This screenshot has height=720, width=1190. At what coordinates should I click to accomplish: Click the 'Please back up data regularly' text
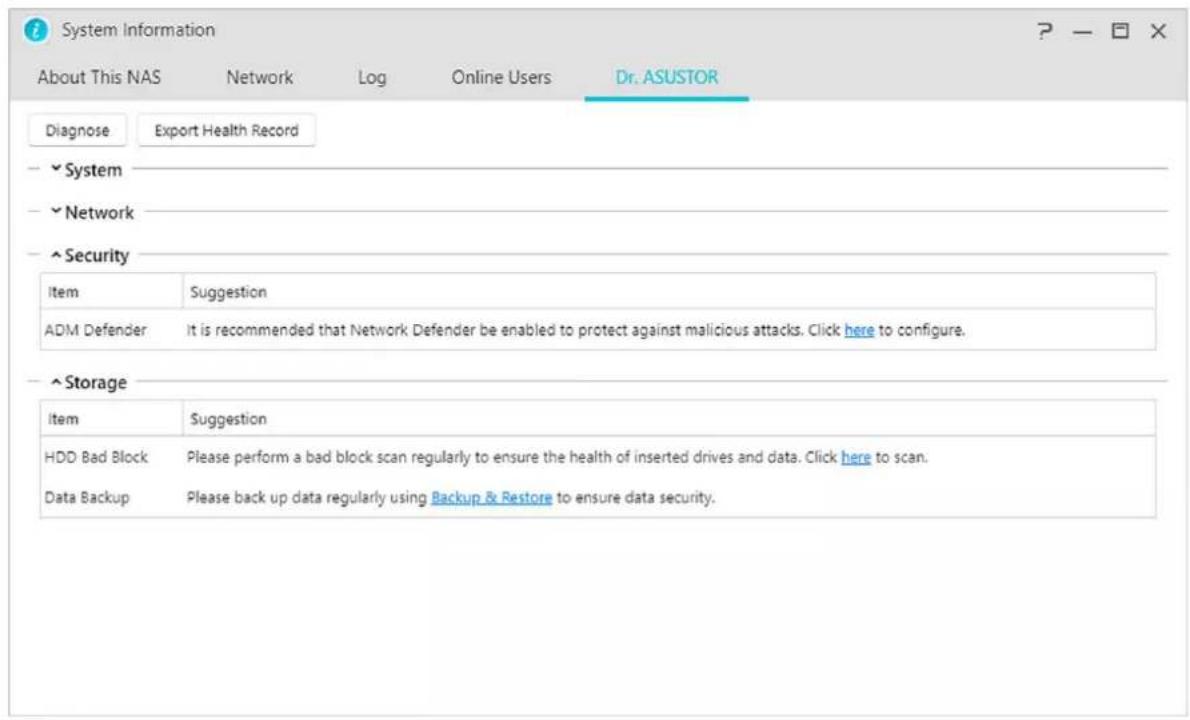[451, 498]
